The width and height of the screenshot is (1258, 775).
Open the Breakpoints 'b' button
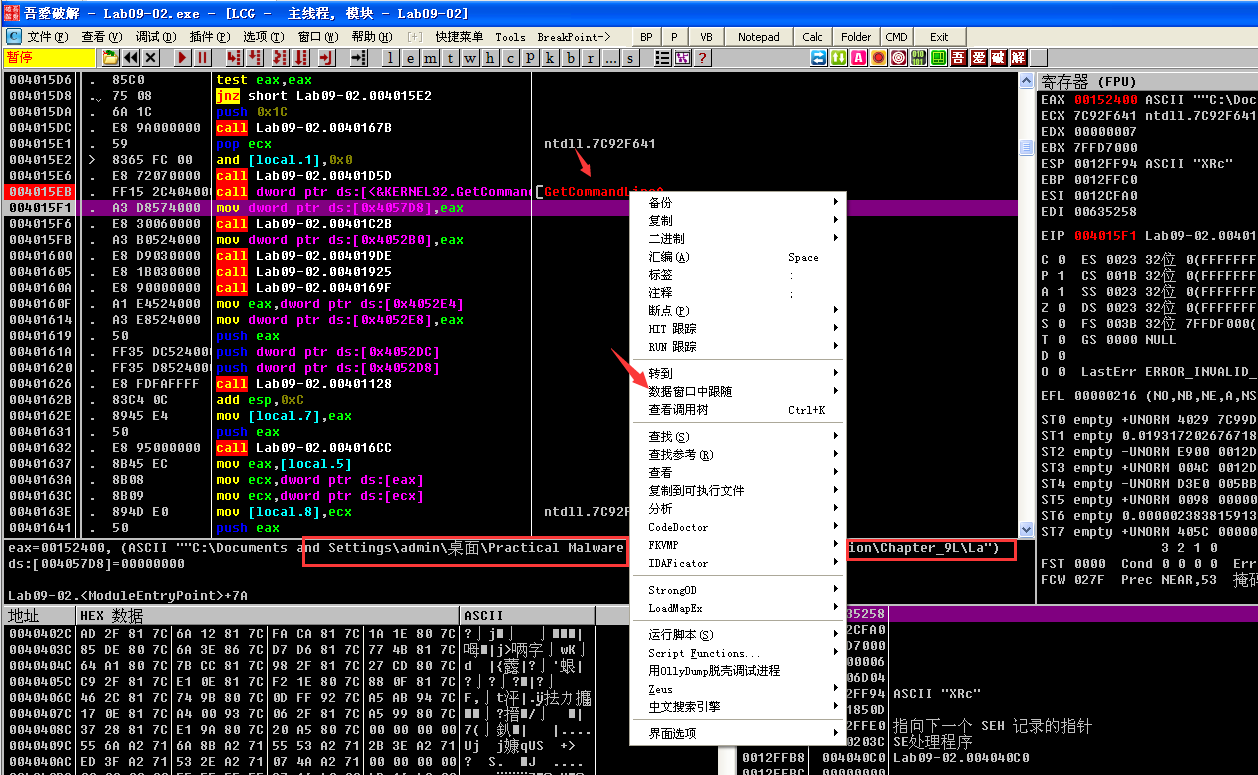[x=570, y=58]
